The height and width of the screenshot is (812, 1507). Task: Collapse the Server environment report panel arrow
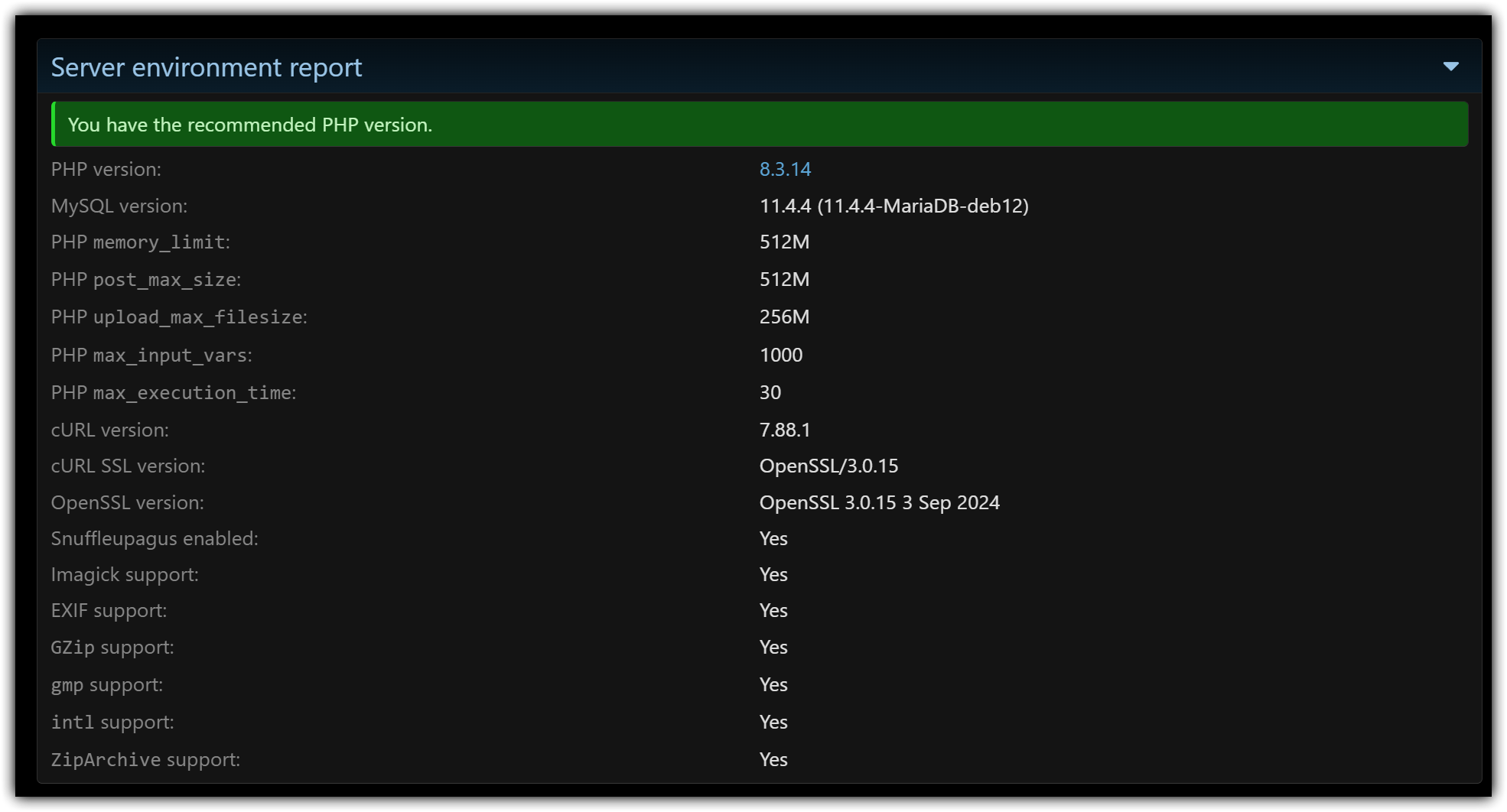pos(1450,67)
